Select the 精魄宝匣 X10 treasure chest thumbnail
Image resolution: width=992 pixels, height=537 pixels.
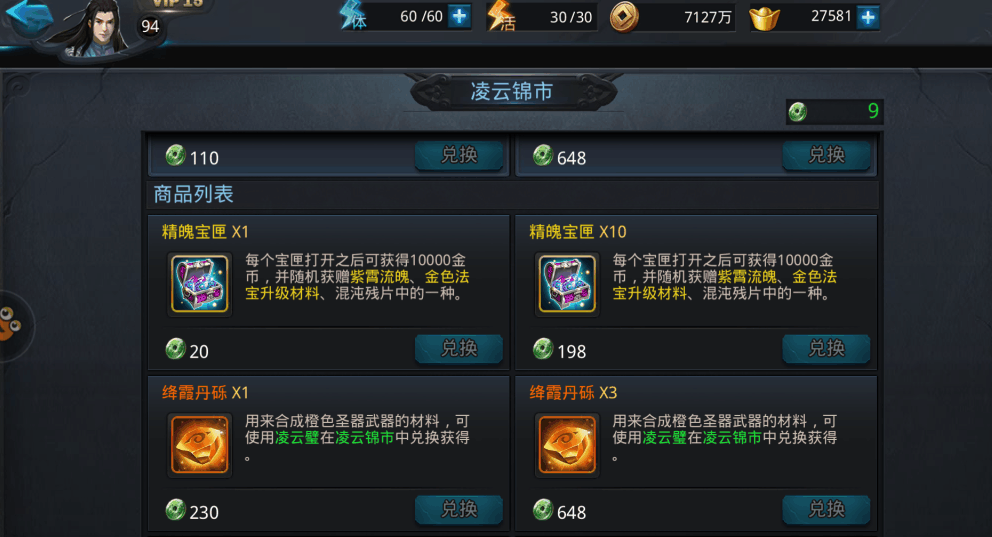coord(567,284)
